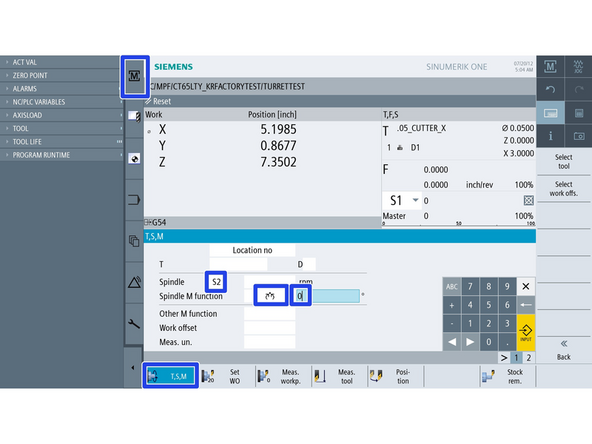Viewport: 592px width, 444px height.
Task: Click the D cutting edge field
Action: click(x=309, y=264)
